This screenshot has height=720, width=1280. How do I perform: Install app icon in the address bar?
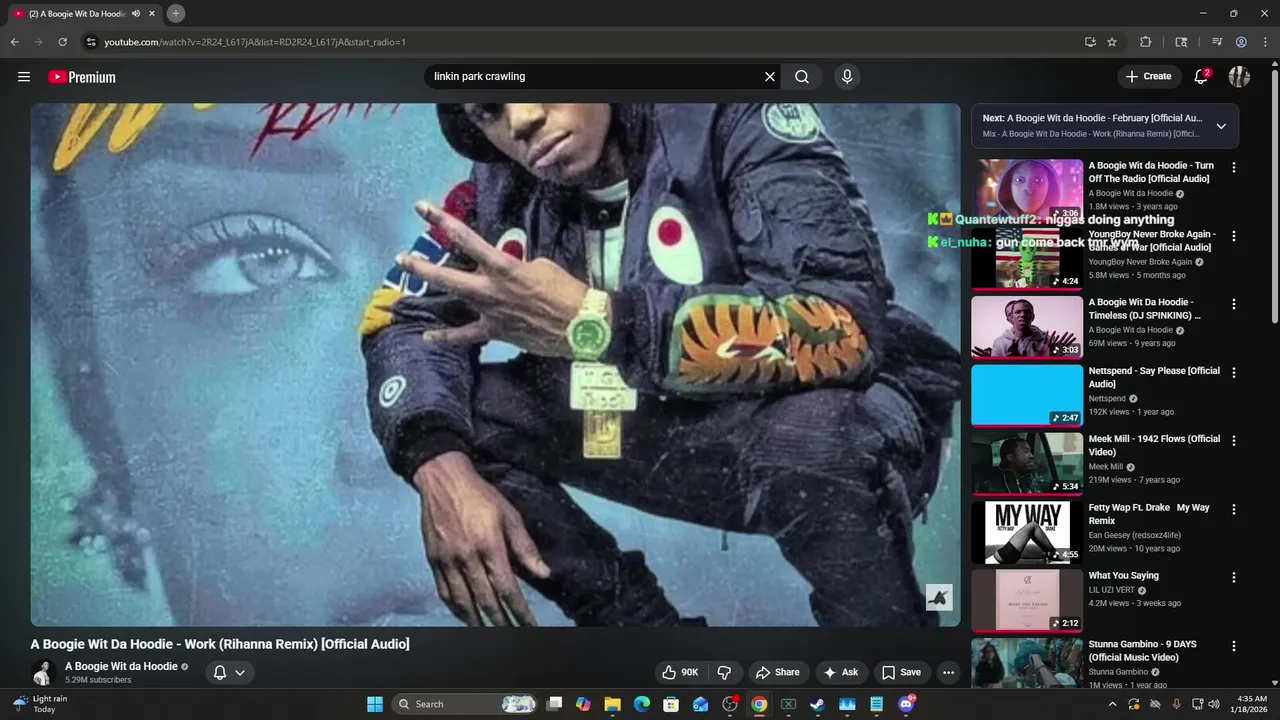[x=1090, y=42]
